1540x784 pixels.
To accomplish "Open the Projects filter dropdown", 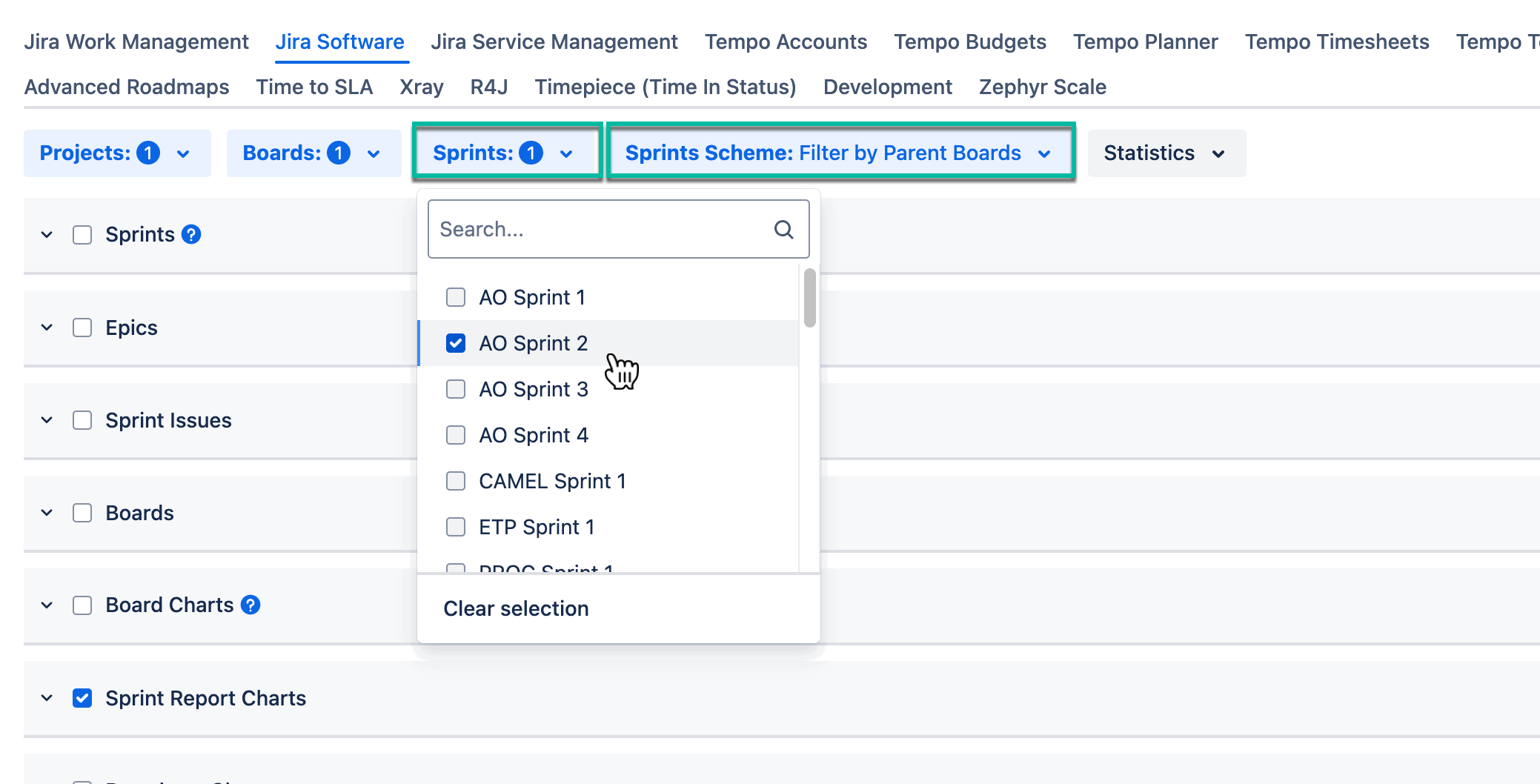I will coord(116,153).
